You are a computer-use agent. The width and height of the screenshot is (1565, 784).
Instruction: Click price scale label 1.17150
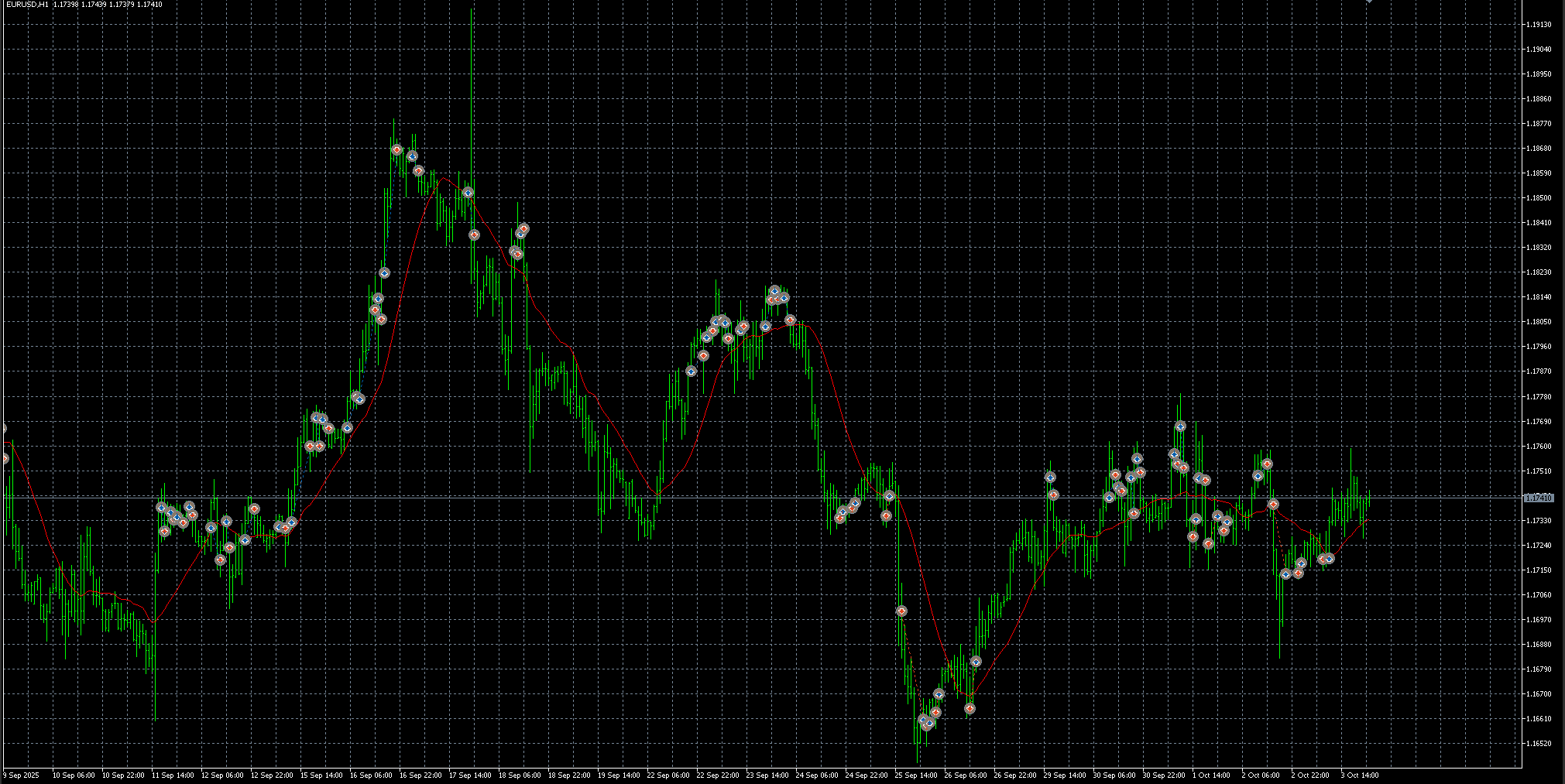tap(1539, 570)
